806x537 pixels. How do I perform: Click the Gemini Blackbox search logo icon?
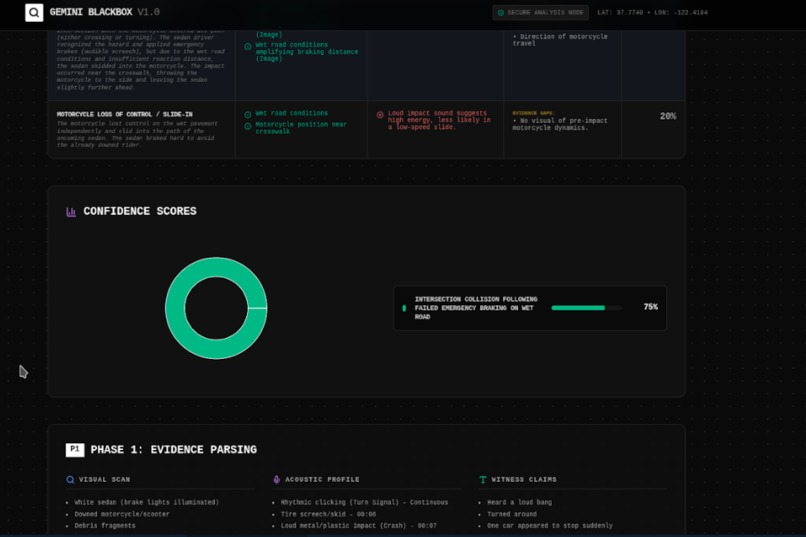click(x=34, y=12)
